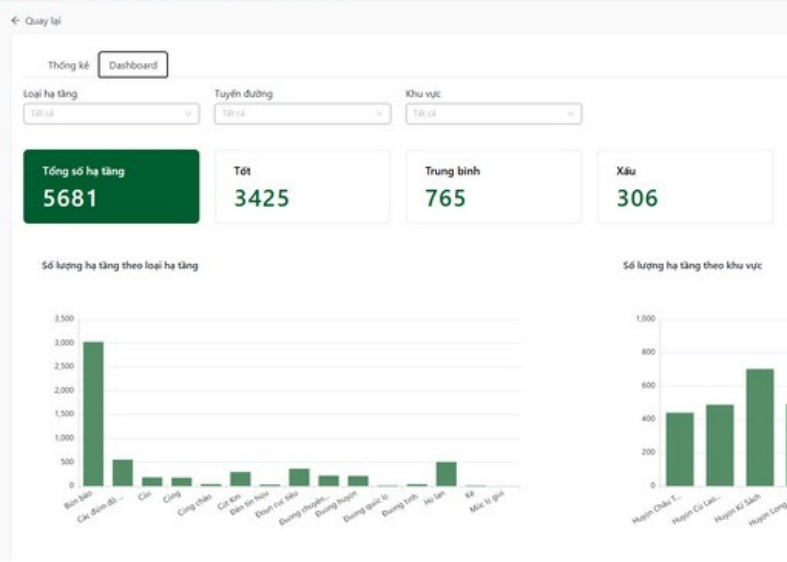
Task: Click the Quay lại back link
Action: tap(42, 20)
